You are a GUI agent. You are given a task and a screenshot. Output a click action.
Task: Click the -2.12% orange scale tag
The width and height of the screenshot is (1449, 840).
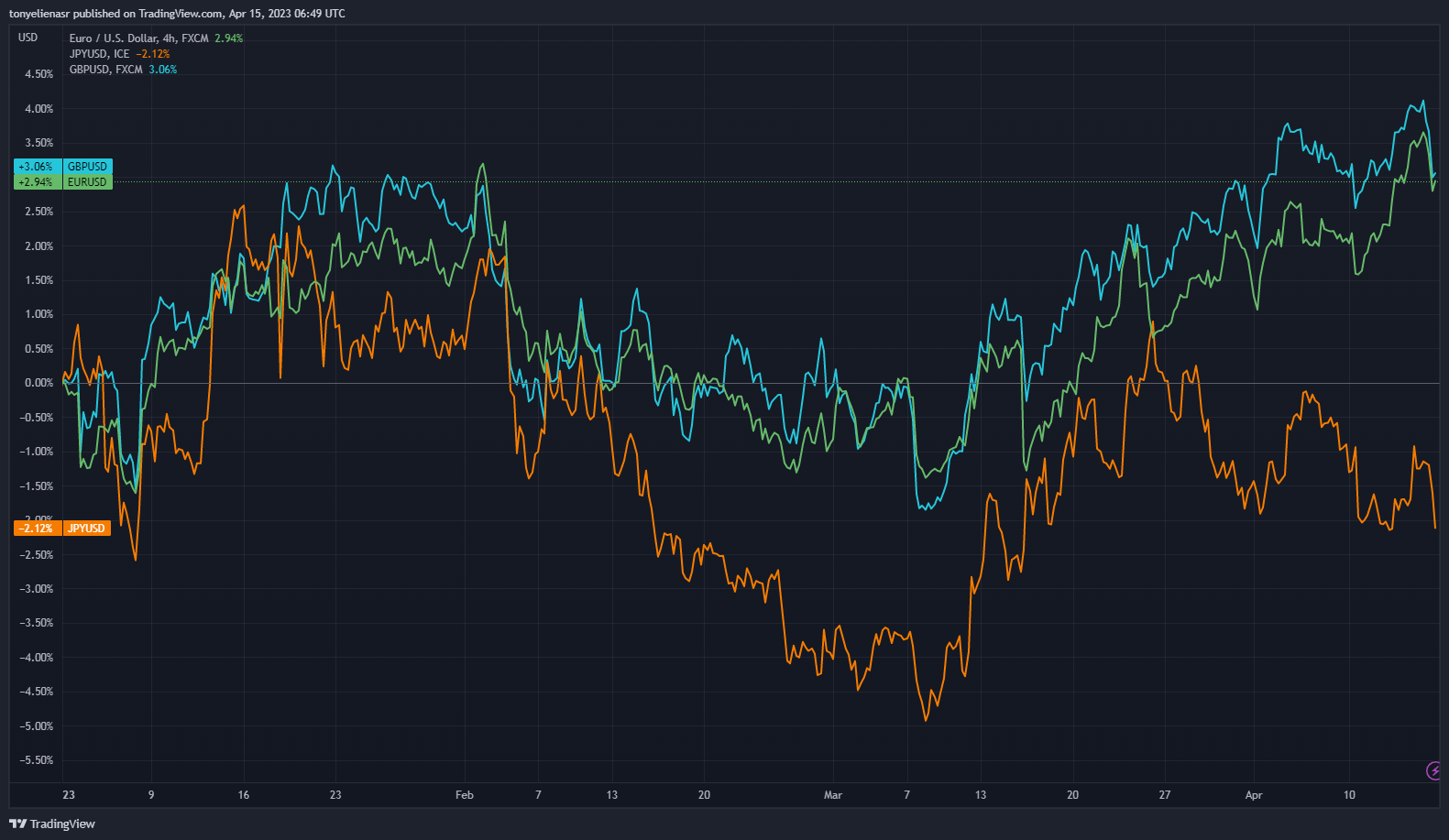[x=37, y=529]
